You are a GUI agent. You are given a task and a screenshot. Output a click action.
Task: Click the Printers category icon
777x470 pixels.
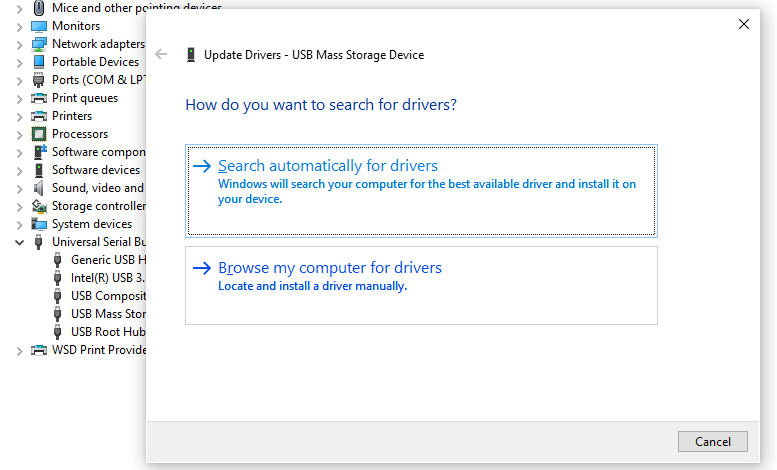39,116
